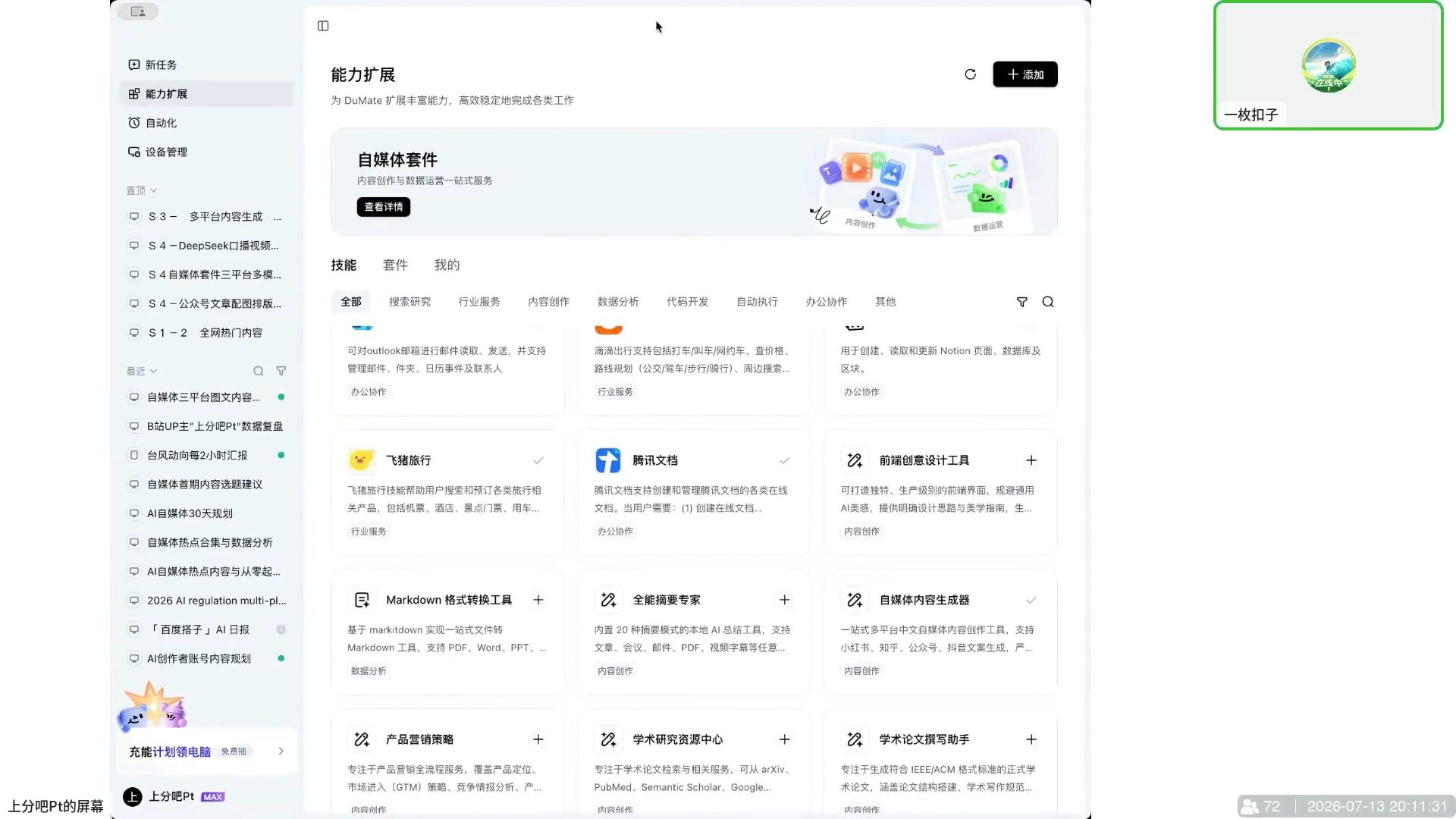This screenshot has width=1456, height=819.
Task: Expand the 充能计划领电脑 banner arrow
Action: [x=281, y=752]
